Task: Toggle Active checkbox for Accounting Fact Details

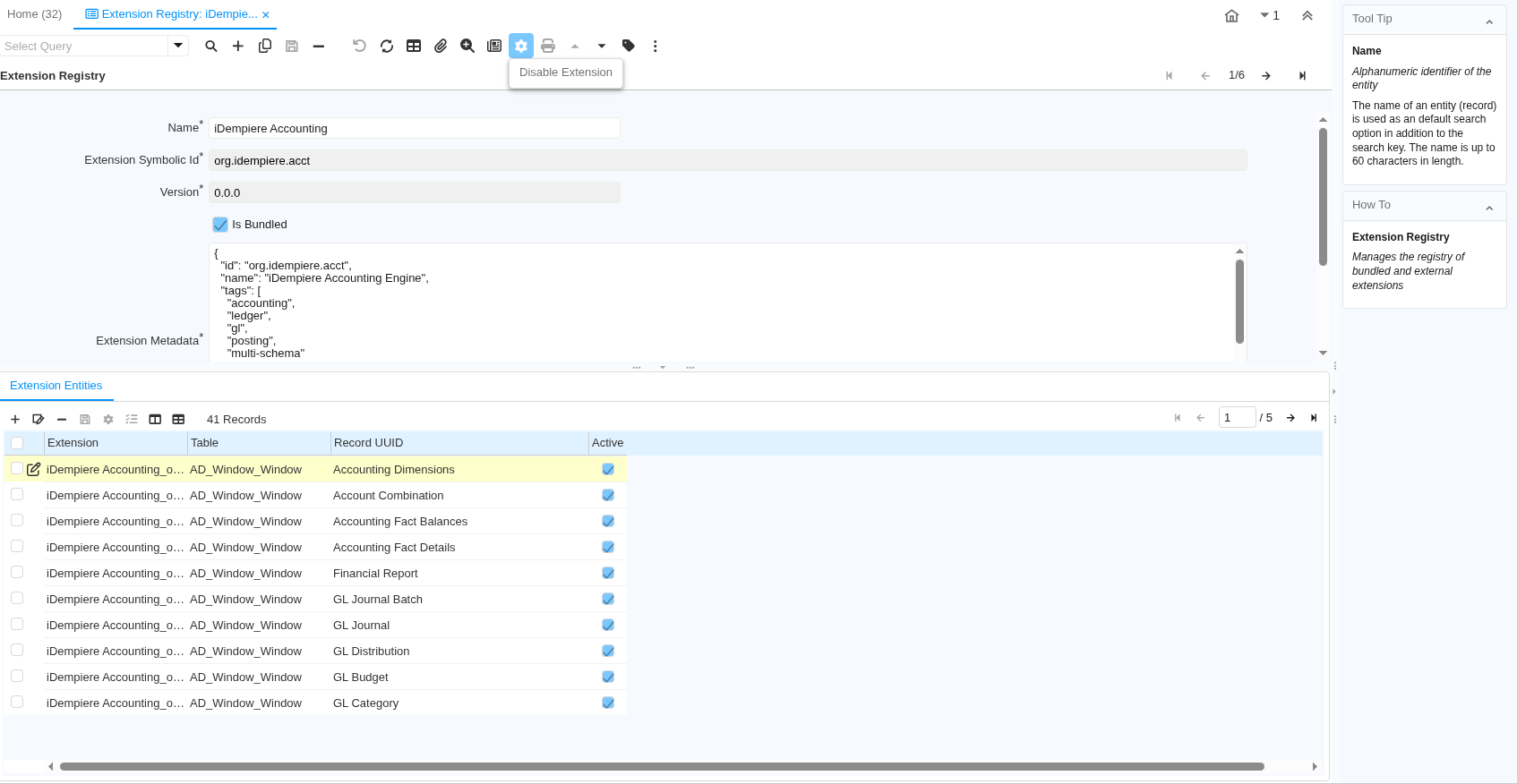Action: (608, 547)
